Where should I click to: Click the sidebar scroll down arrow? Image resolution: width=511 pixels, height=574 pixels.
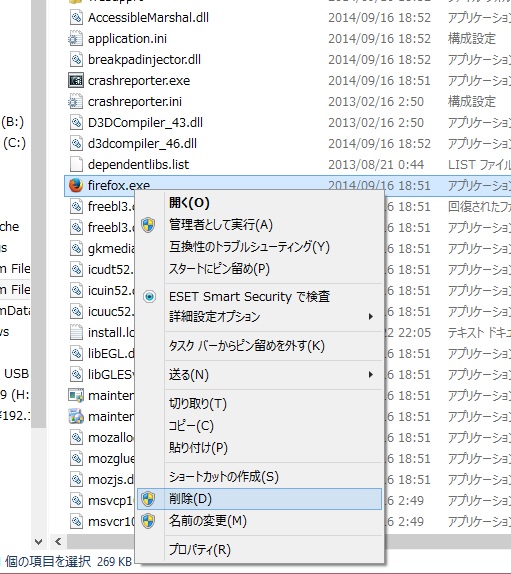tap(38, 541)
